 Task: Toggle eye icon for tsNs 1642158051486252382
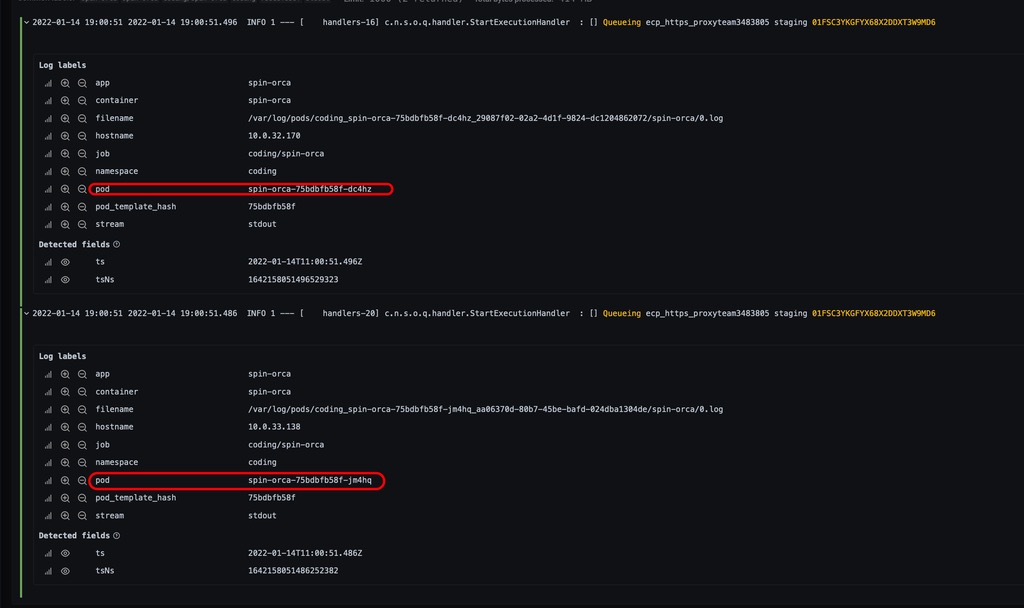(x=65, y=571)
